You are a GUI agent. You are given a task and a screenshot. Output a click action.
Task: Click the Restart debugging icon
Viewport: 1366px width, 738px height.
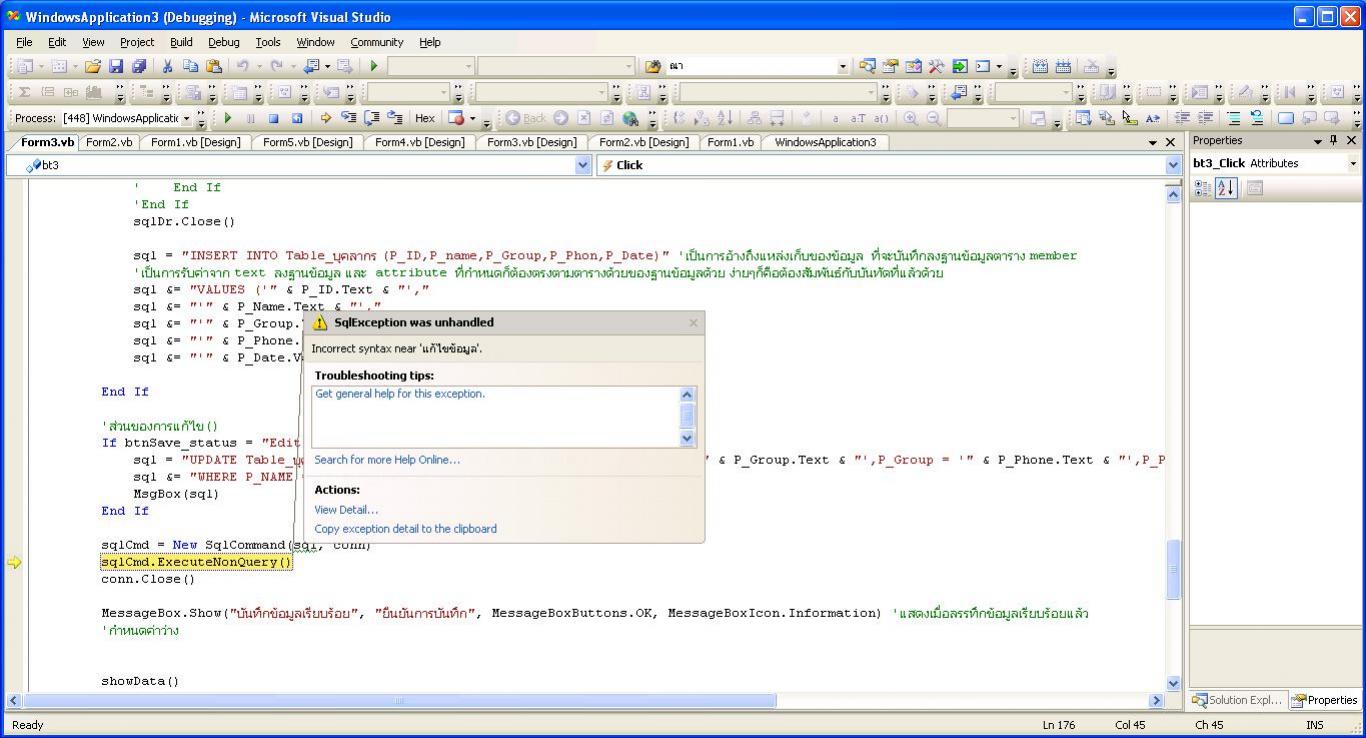tap(297, 118)
